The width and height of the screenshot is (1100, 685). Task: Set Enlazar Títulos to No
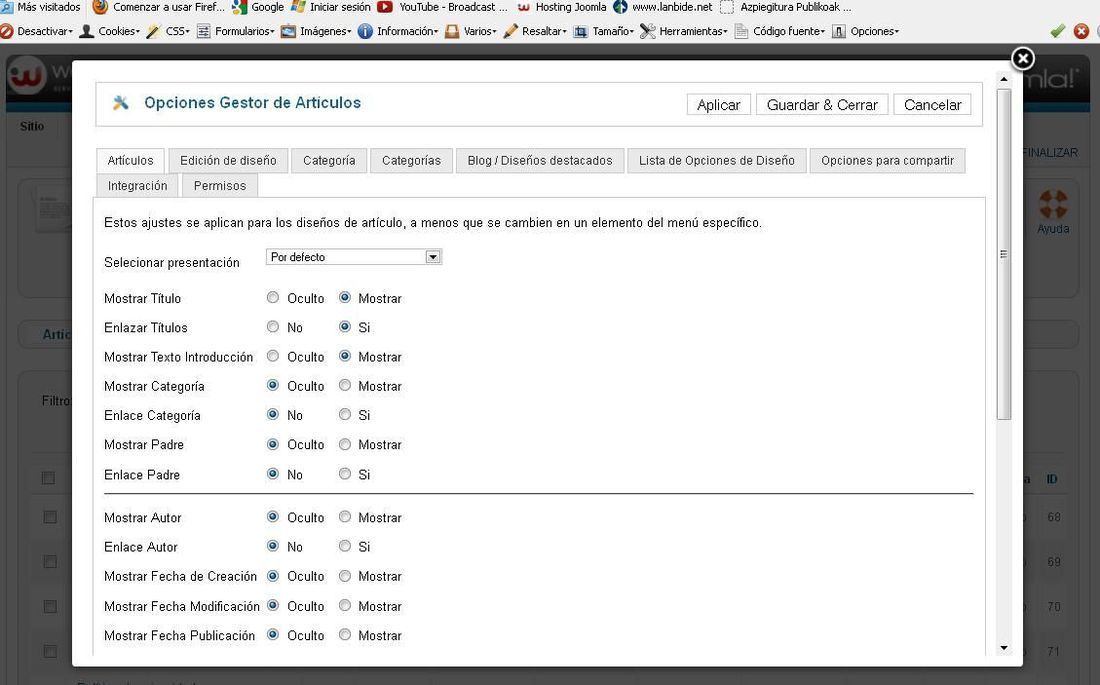(273, 327)
